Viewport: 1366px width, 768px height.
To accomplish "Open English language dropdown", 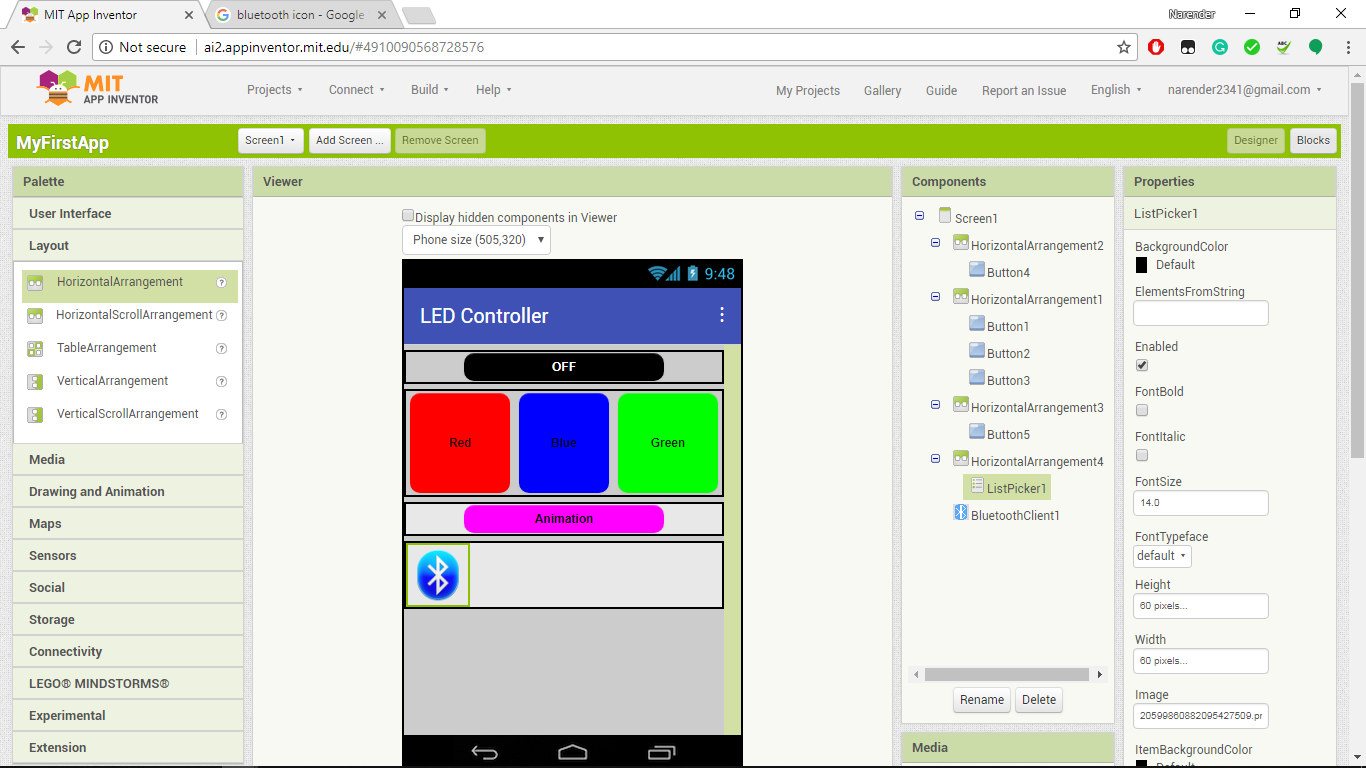I will 1116,90.
